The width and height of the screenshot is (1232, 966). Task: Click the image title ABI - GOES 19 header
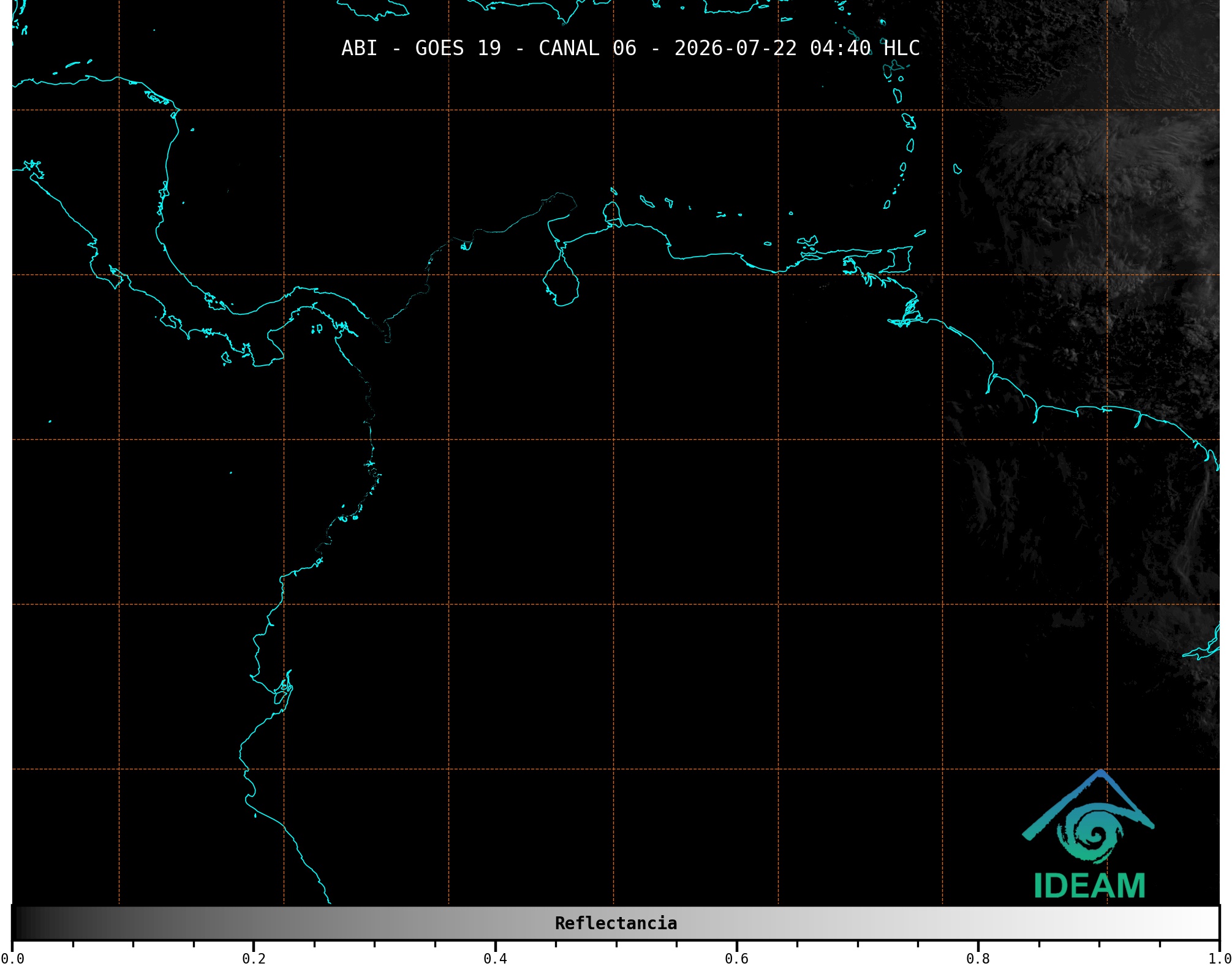630,48
